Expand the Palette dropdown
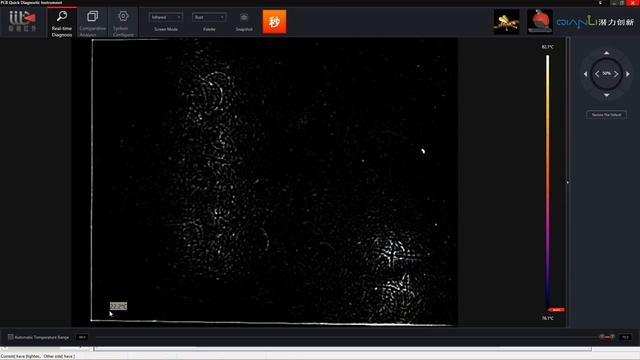Image resolution: width=640 pixels, height=360 pixels. click(x=209, y=17)
